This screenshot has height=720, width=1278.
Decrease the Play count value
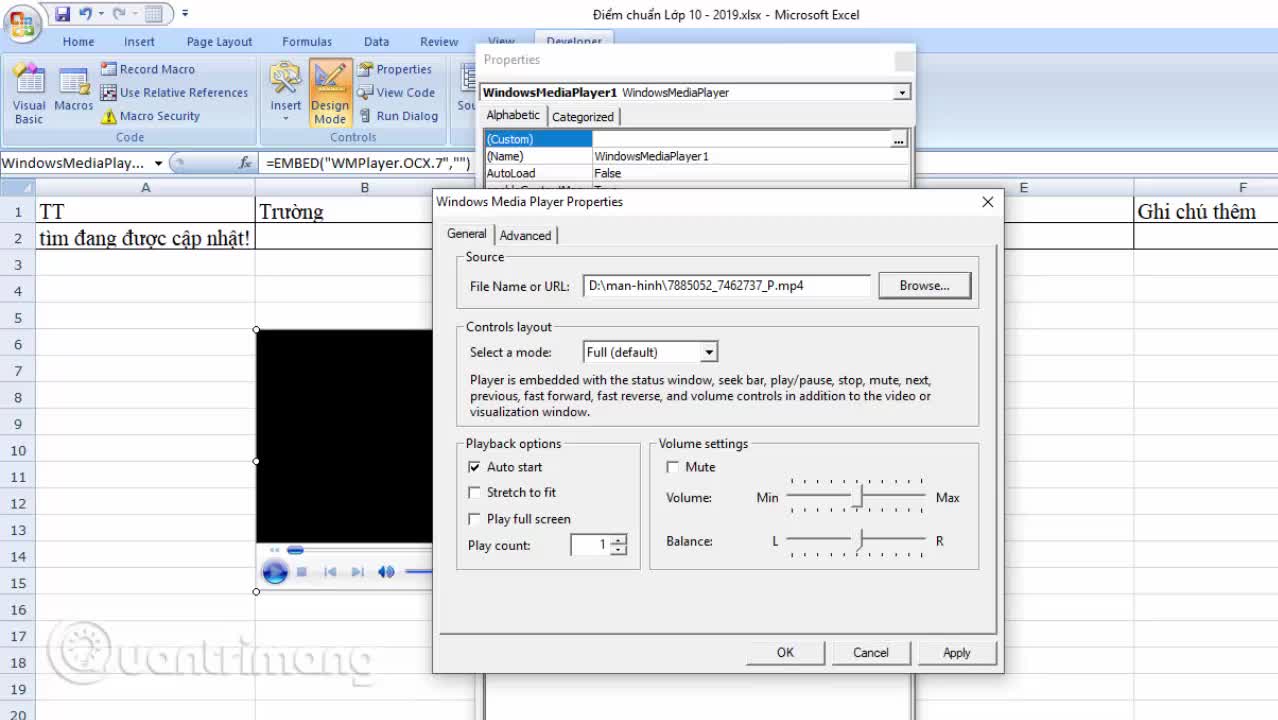pos(619,550)
